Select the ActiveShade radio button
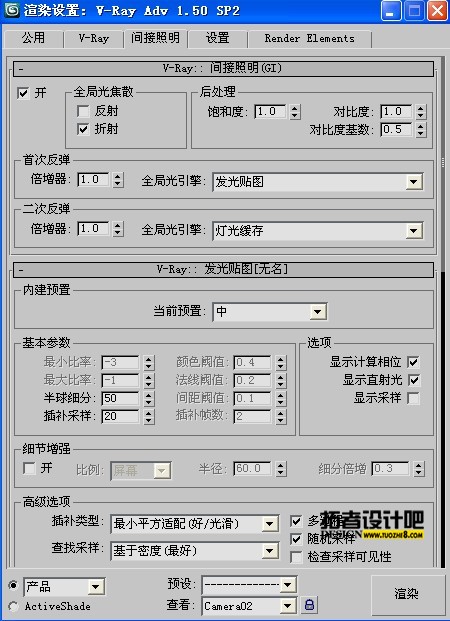 point(13,606)
